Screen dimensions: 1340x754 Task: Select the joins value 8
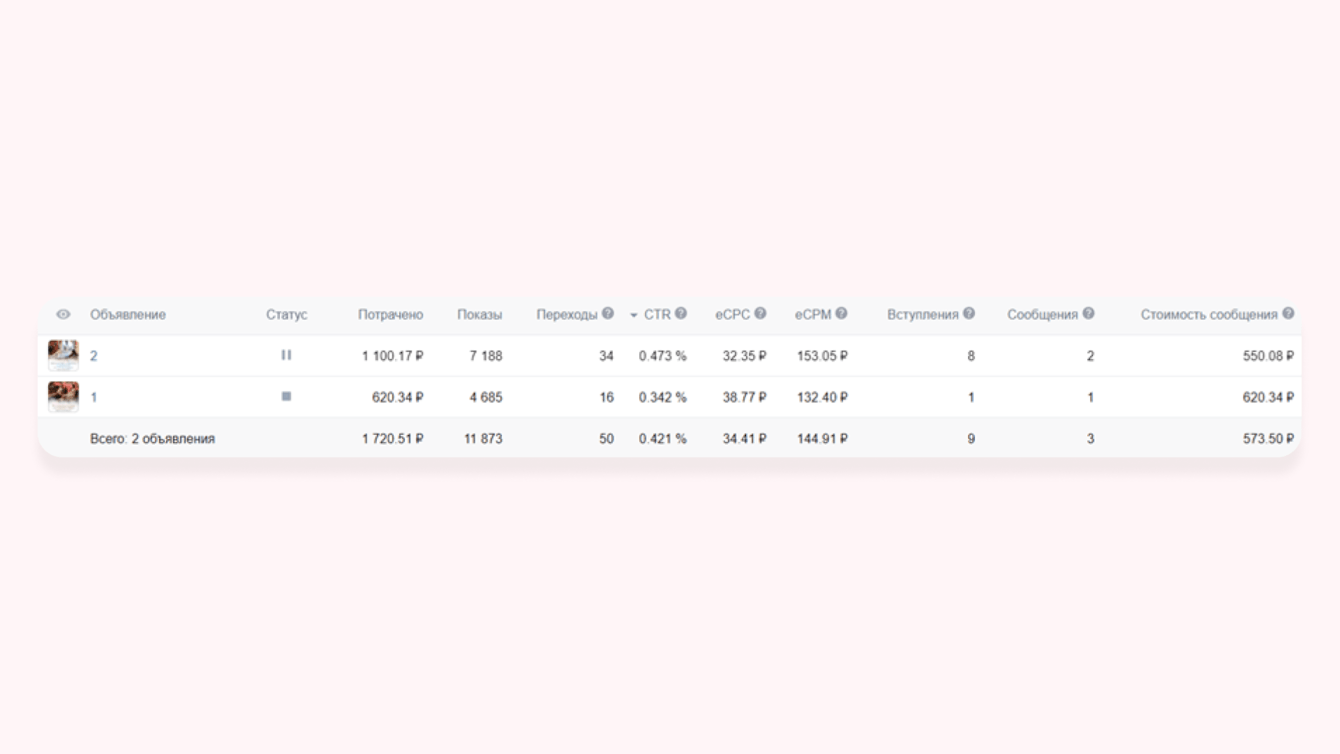click(x=971, y=356)
